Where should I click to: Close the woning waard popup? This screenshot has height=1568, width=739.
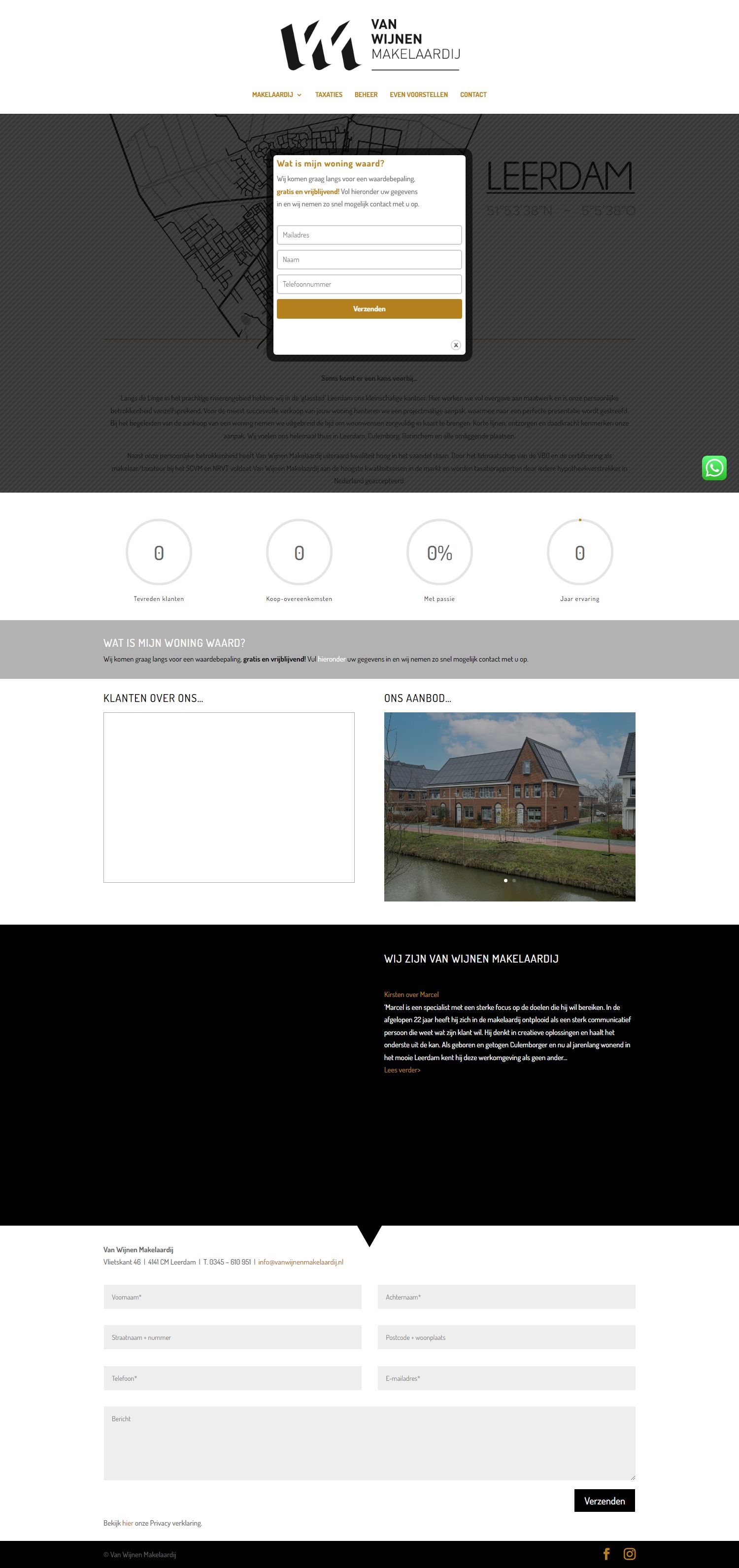[455, 345]
